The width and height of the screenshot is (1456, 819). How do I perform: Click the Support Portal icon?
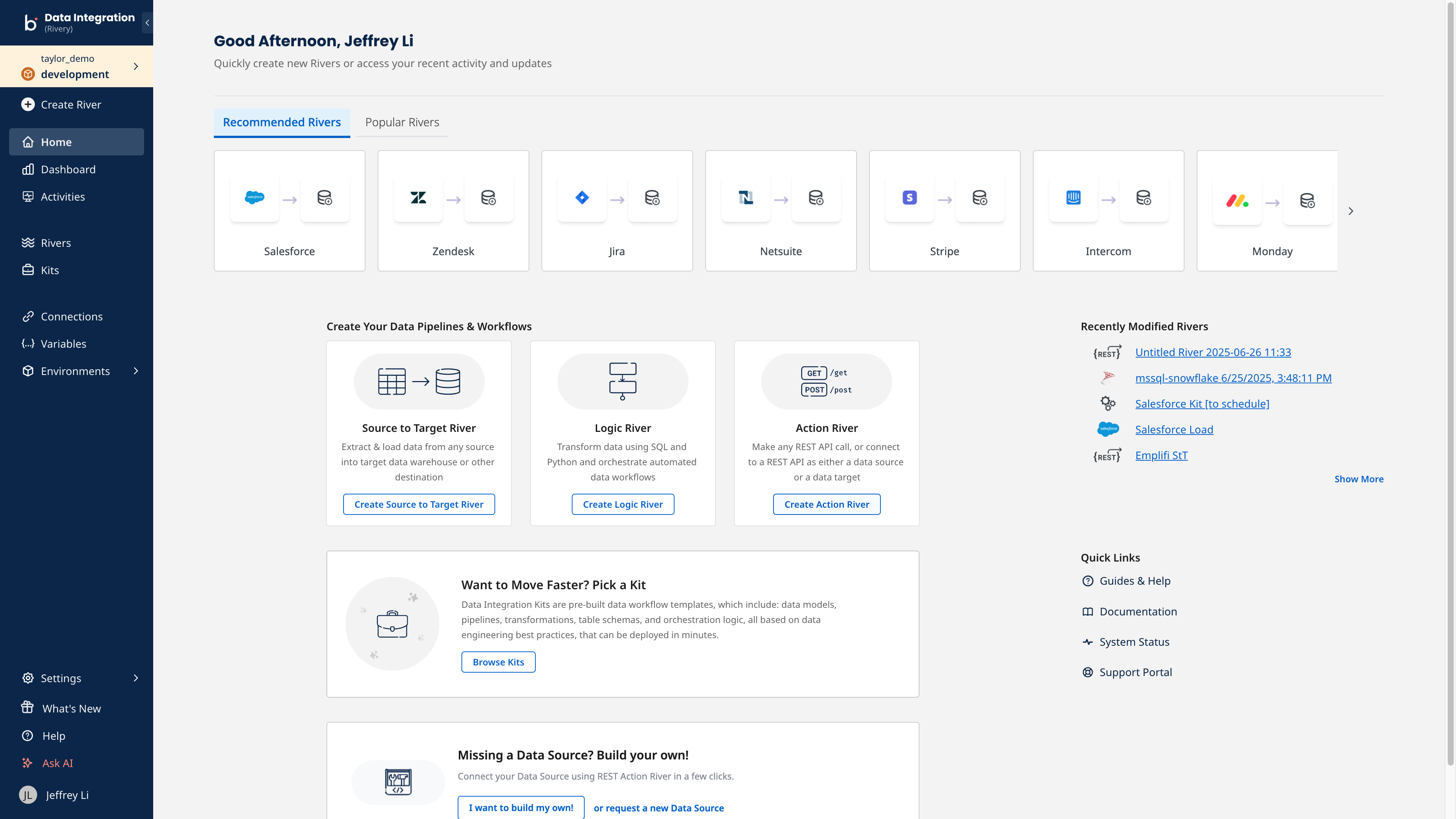pyautogui.click(x=1087, y=672)
